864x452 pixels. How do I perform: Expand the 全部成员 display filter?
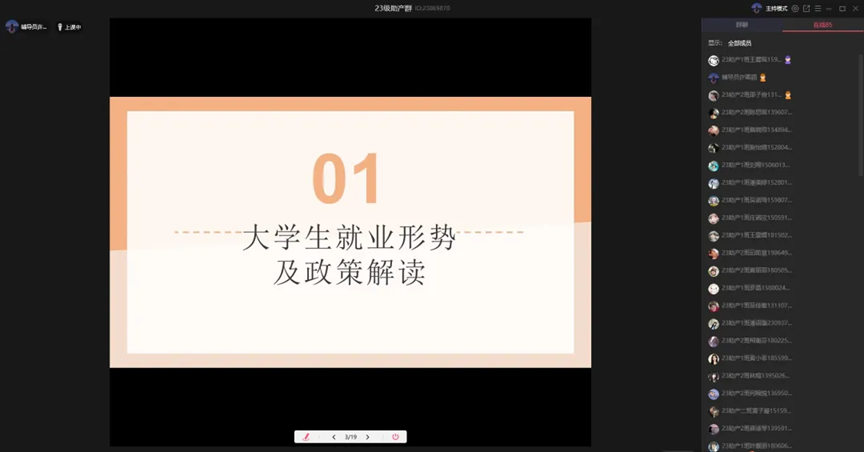(739, 43)
